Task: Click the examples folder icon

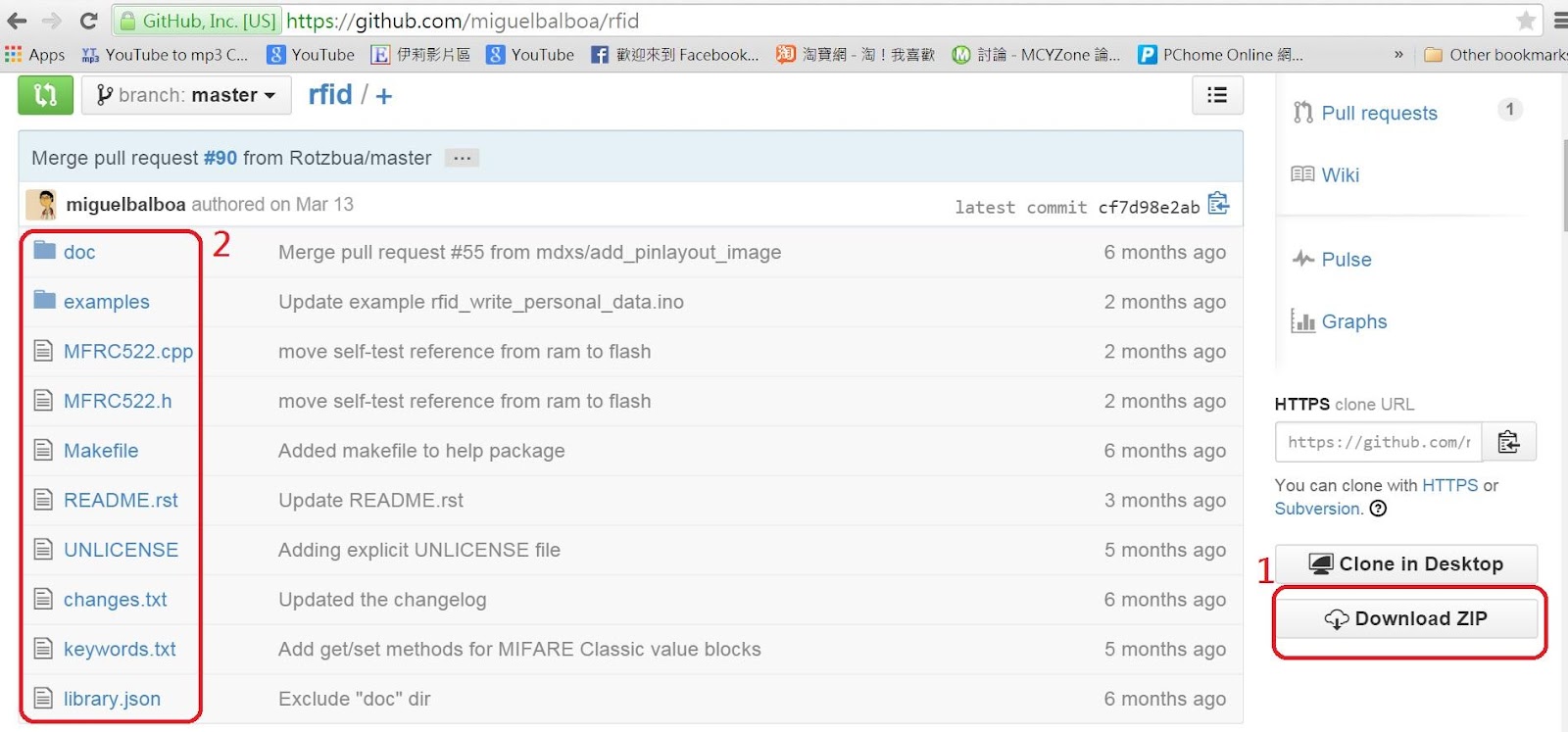Action: click(44, 299)
